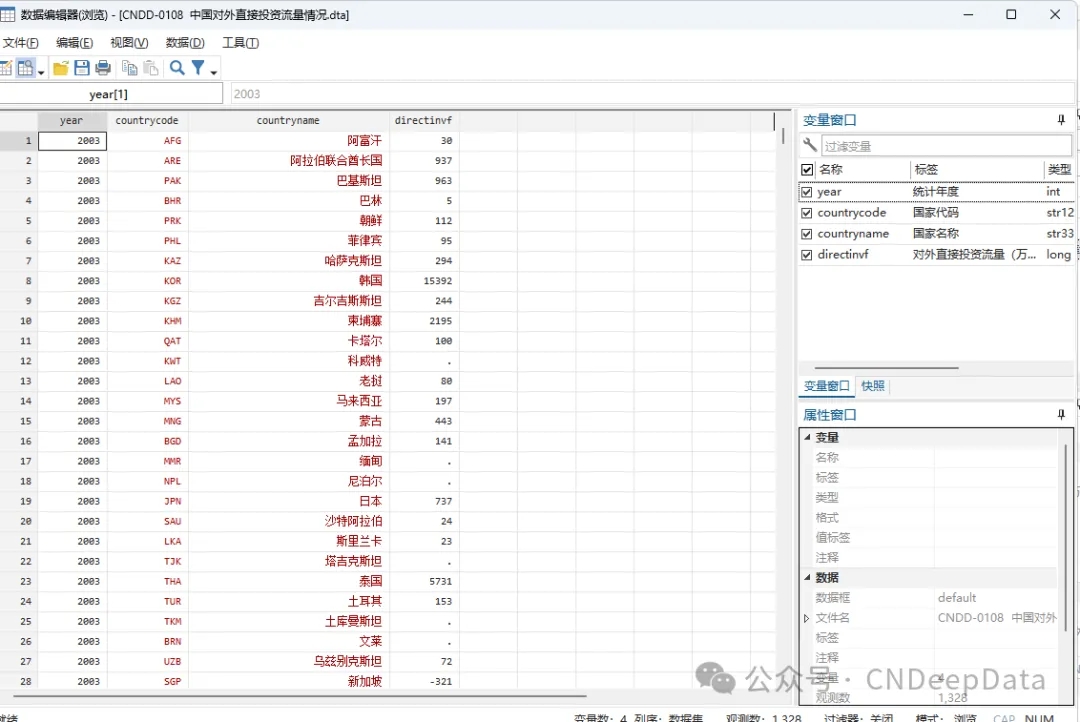
Task: Open find with the magnifier icon
Action: pyautogui.click(x=177, y=68)
